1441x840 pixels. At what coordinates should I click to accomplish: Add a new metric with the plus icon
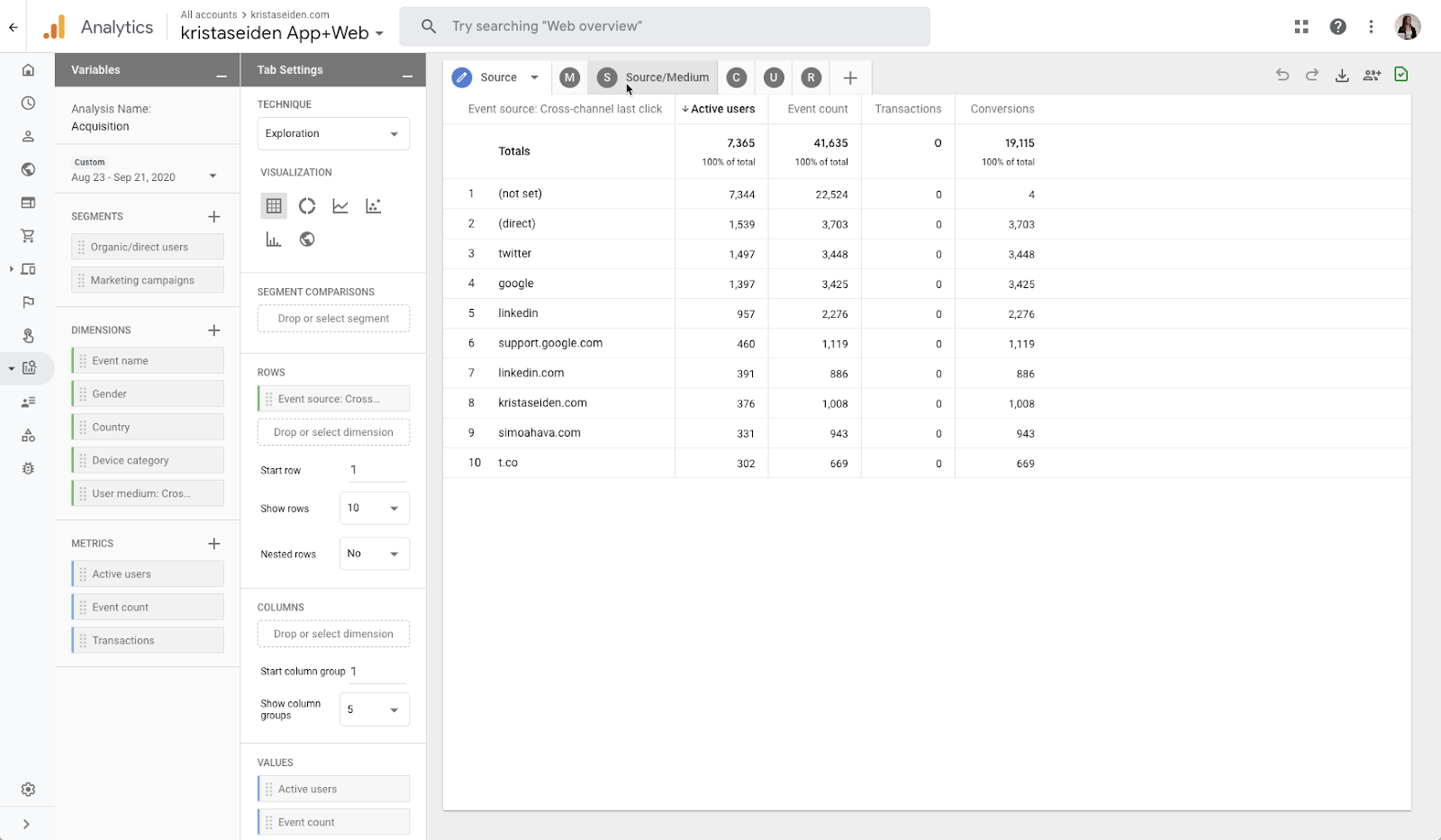pyautogui.click(x=214, y=544)
